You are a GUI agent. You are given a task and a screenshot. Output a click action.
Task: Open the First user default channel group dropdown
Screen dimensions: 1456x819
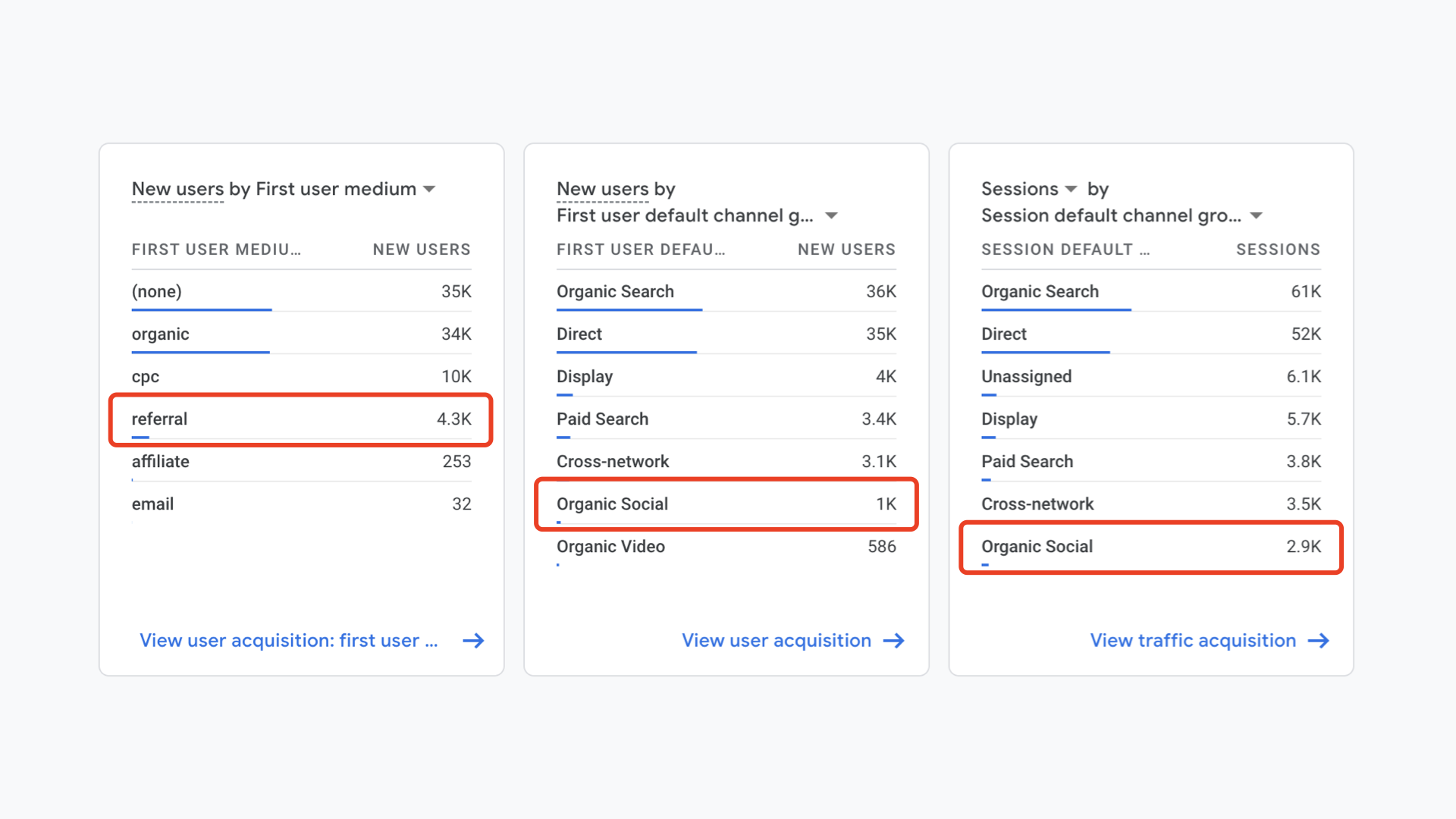point(831,216)
